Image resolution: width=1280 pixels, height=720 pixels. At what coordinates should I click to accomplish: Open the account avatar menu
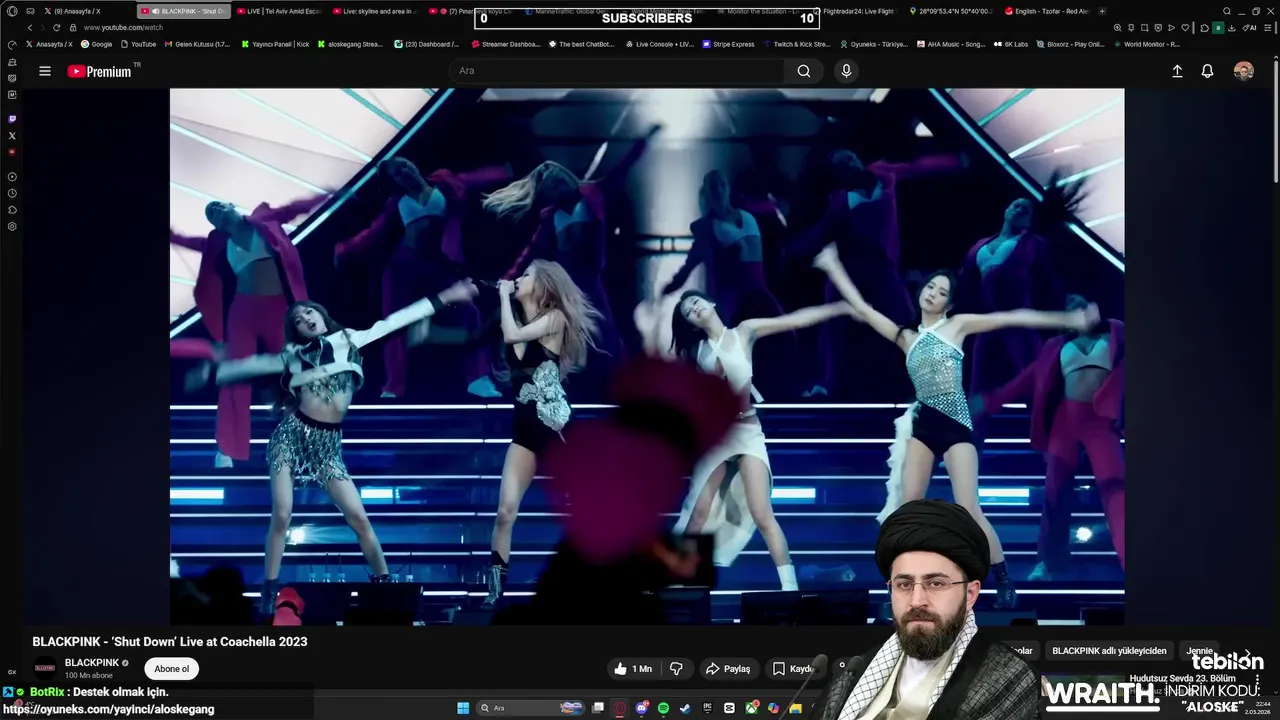[1244, 71]
